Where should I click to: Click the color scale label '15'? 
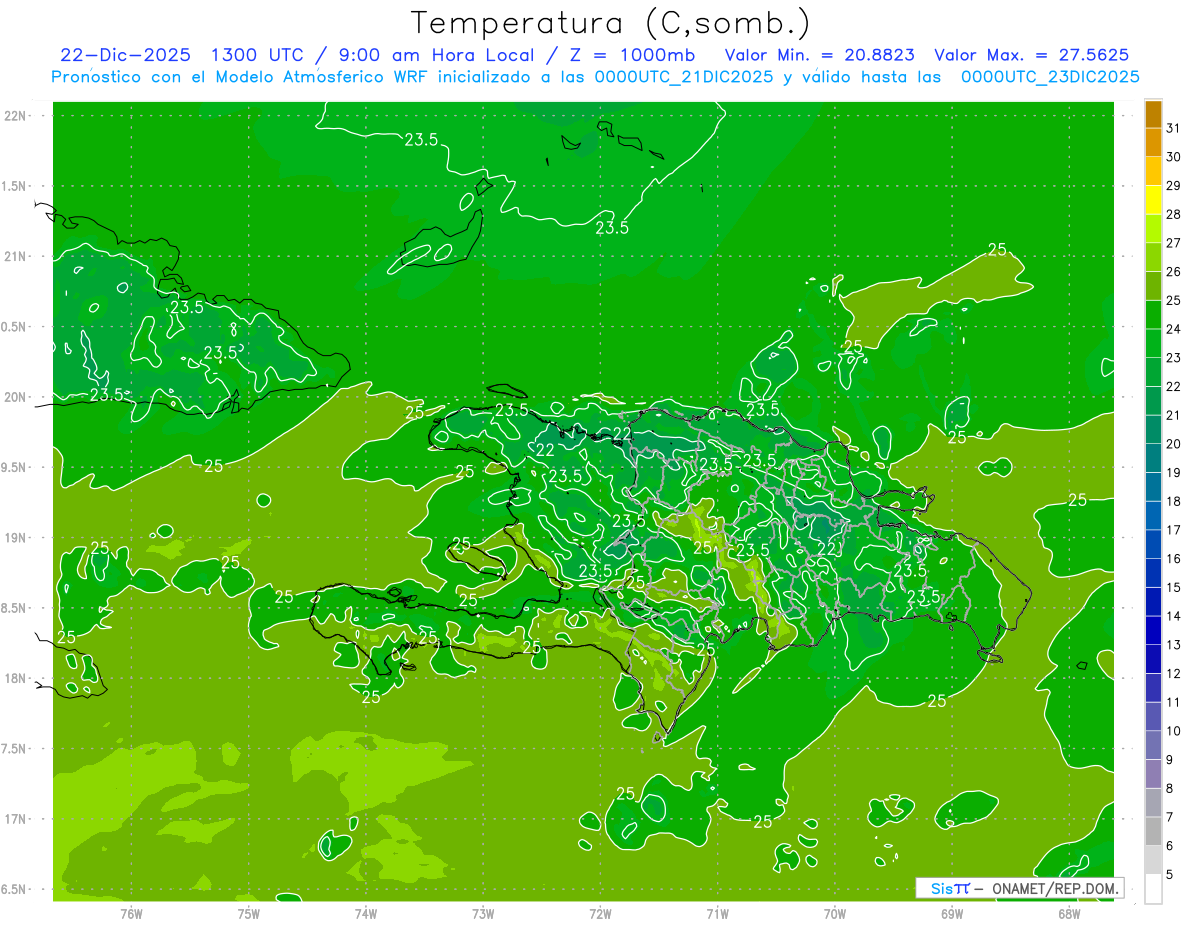pos(1174,587)
